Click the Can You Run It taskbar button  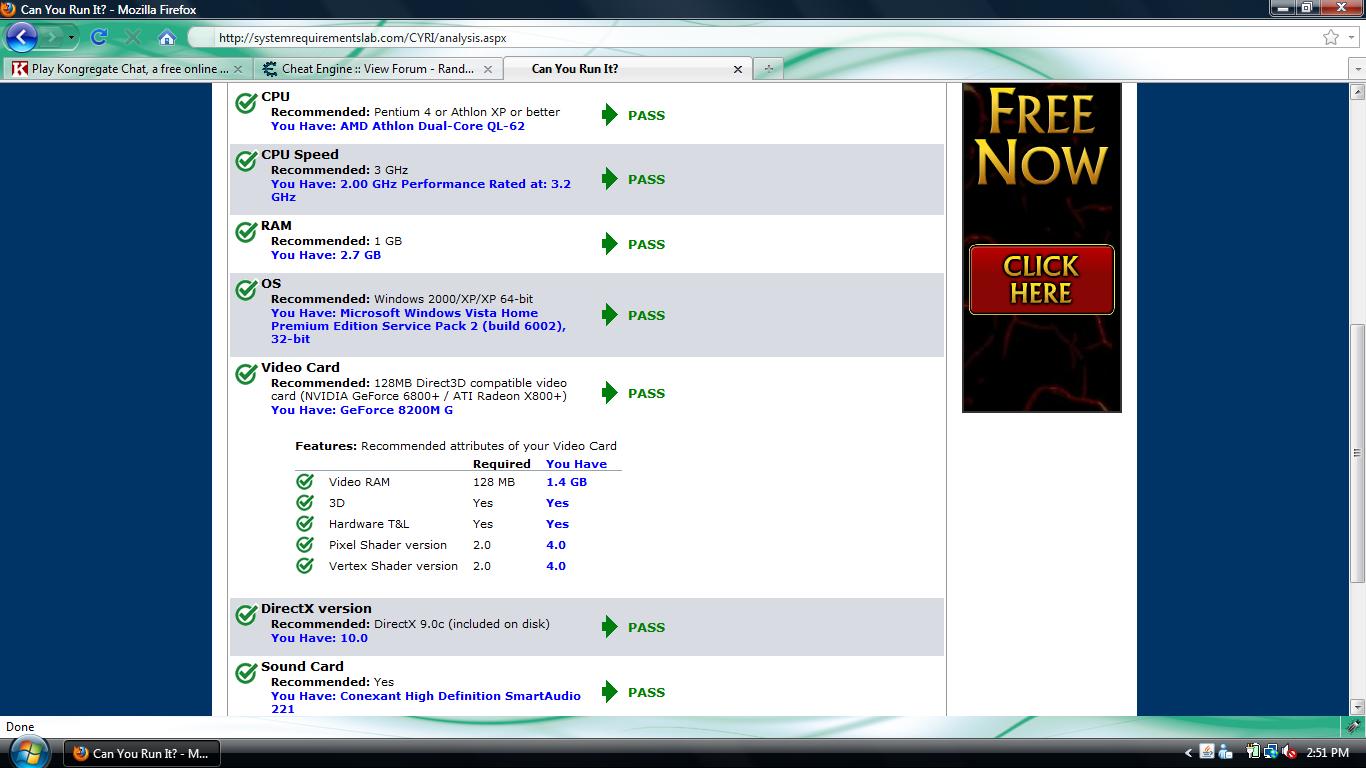142,753
